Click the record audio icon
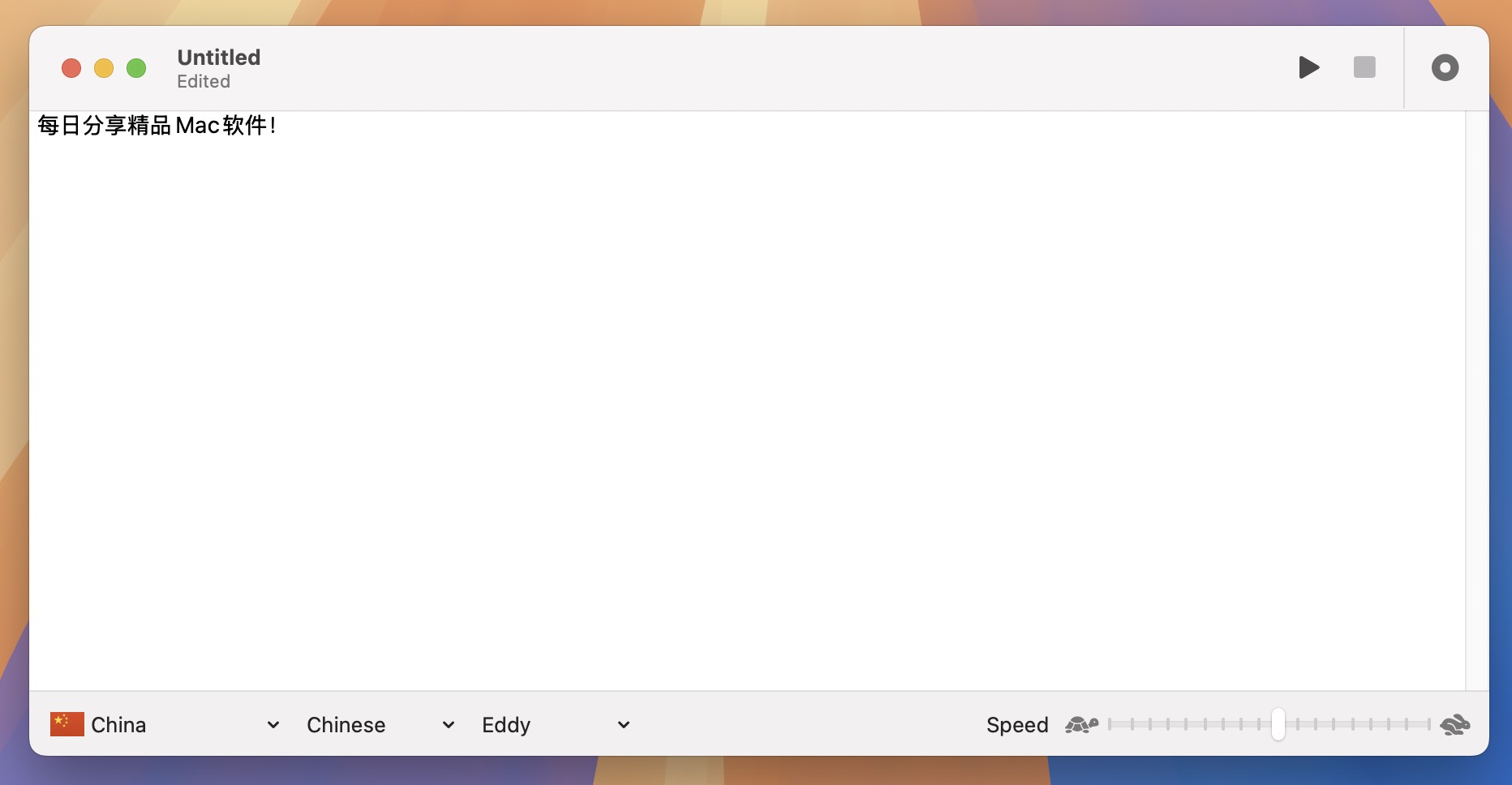The height and width of the screenshot is (785, 1512). [1445, 68]
